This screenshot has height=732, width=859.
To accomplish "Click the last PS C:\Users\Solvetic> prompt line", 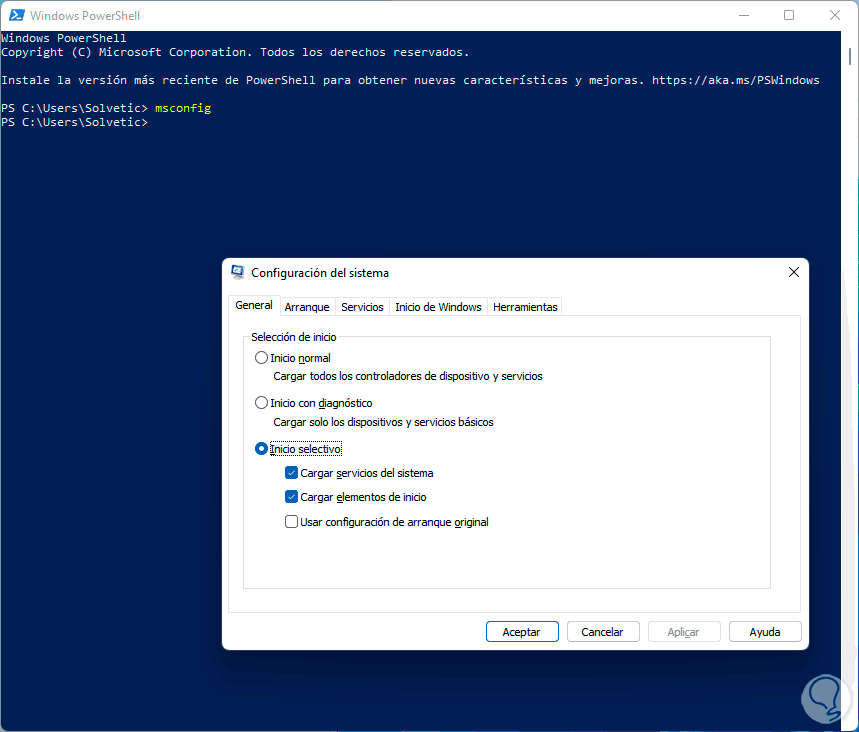I will coord(75,122).
